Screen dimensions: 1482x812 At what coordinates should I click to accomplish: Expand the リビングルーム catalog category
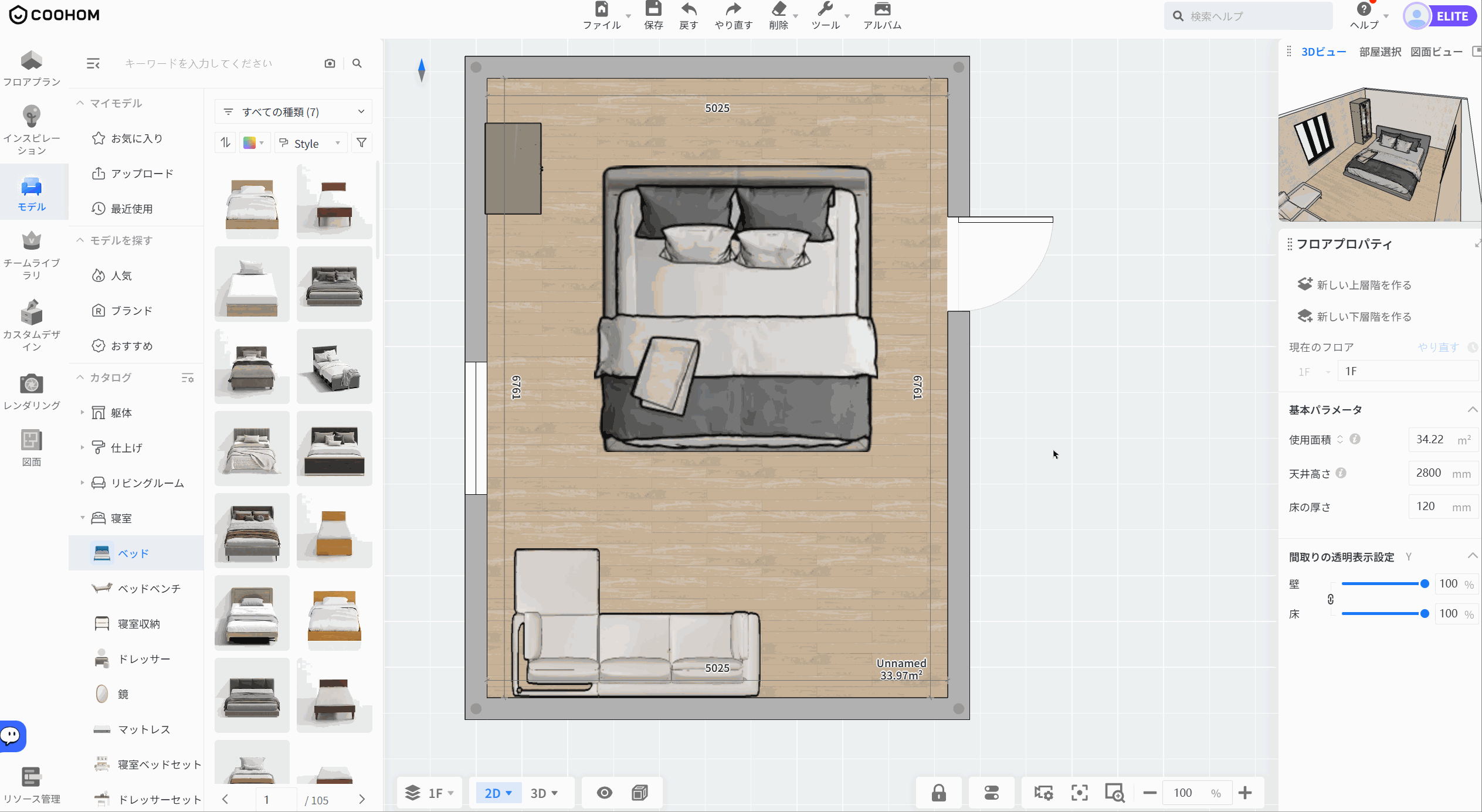click(x=82, y=483)
